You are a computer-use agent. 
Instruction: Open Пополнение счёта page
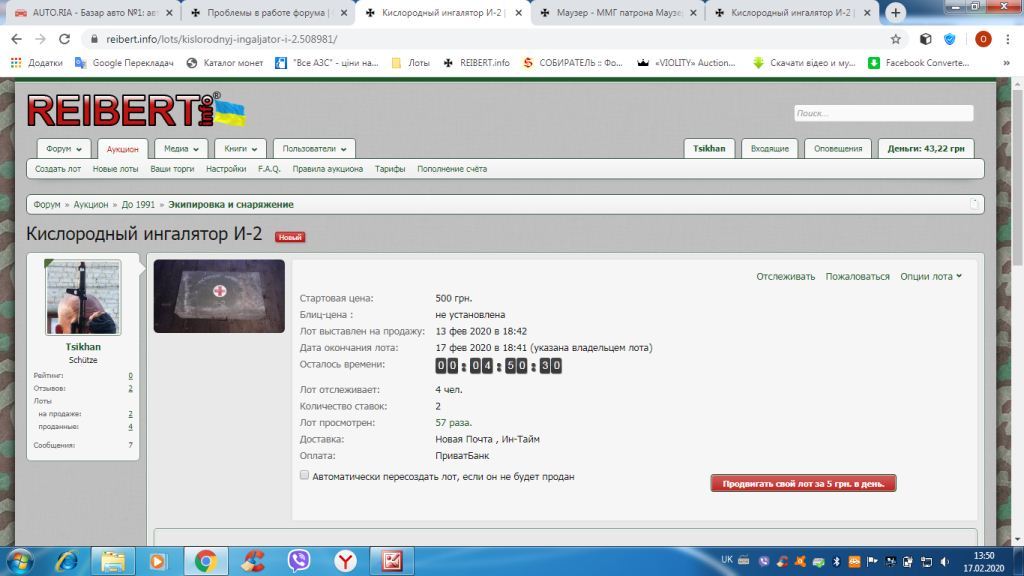pyautogui.click(x=452, y=169)
